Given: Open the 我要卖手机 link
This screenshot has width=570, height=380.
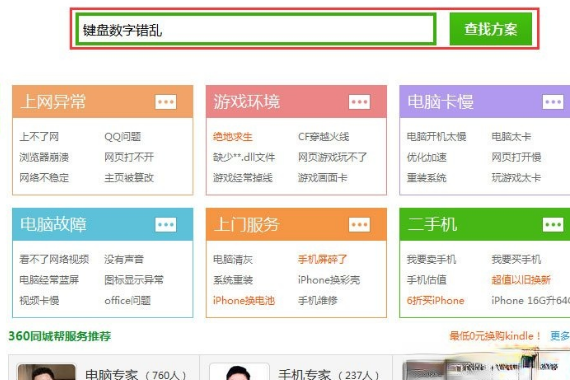Looking at the screenshot, I should click(431, 260).
